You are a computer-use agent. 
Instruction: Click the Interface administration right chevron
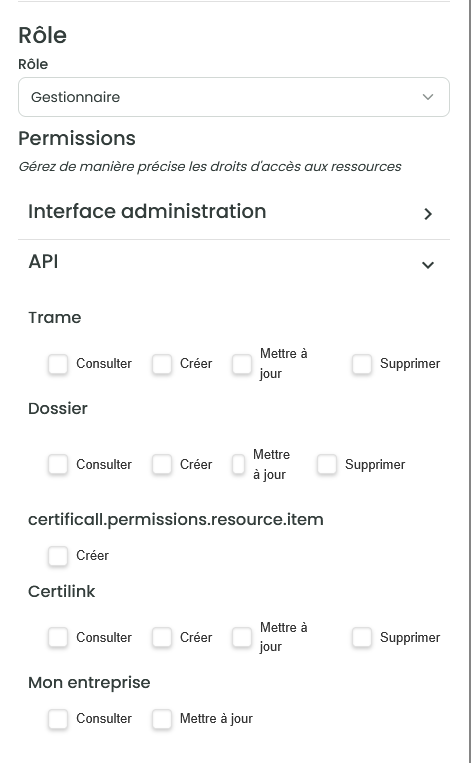[x=428, y=214]
